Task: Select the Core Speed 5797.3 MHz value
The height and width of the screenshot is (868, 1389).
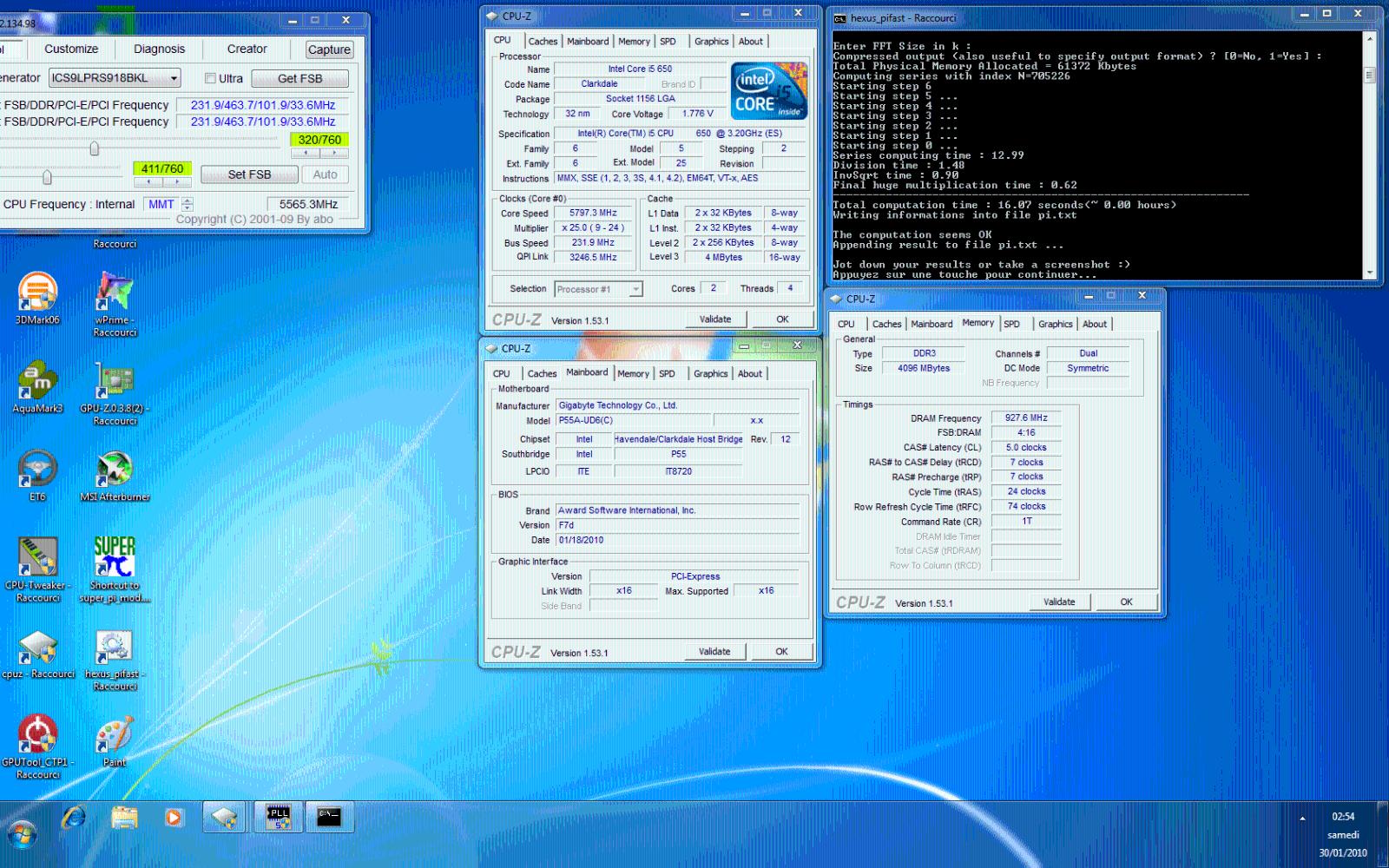Action: coord(593,213)
